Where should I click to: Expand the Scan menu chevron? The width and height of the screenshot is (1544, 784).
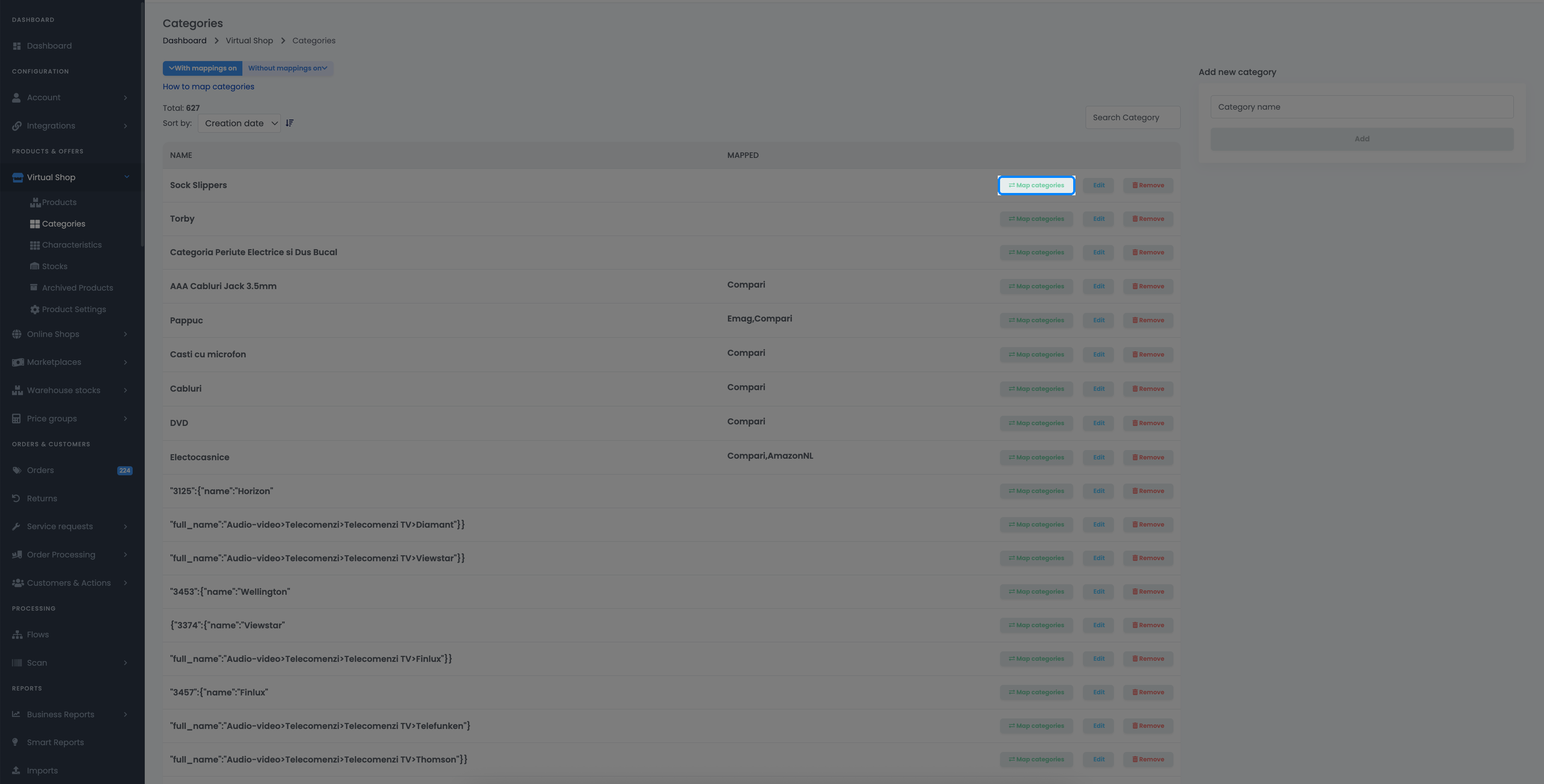click(x=125, y=663)
